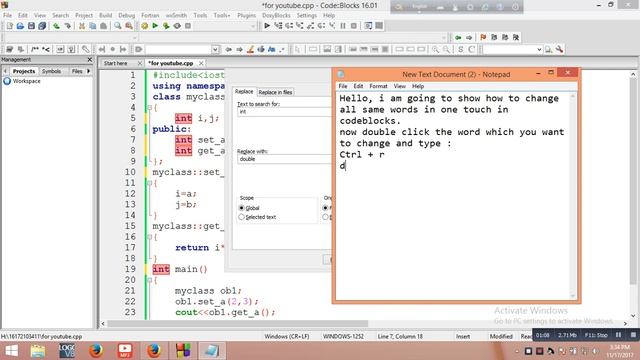The width and height of the screenshot is (640, 360).
Task: Click the Undo toolbar icon
Action: 56,26
